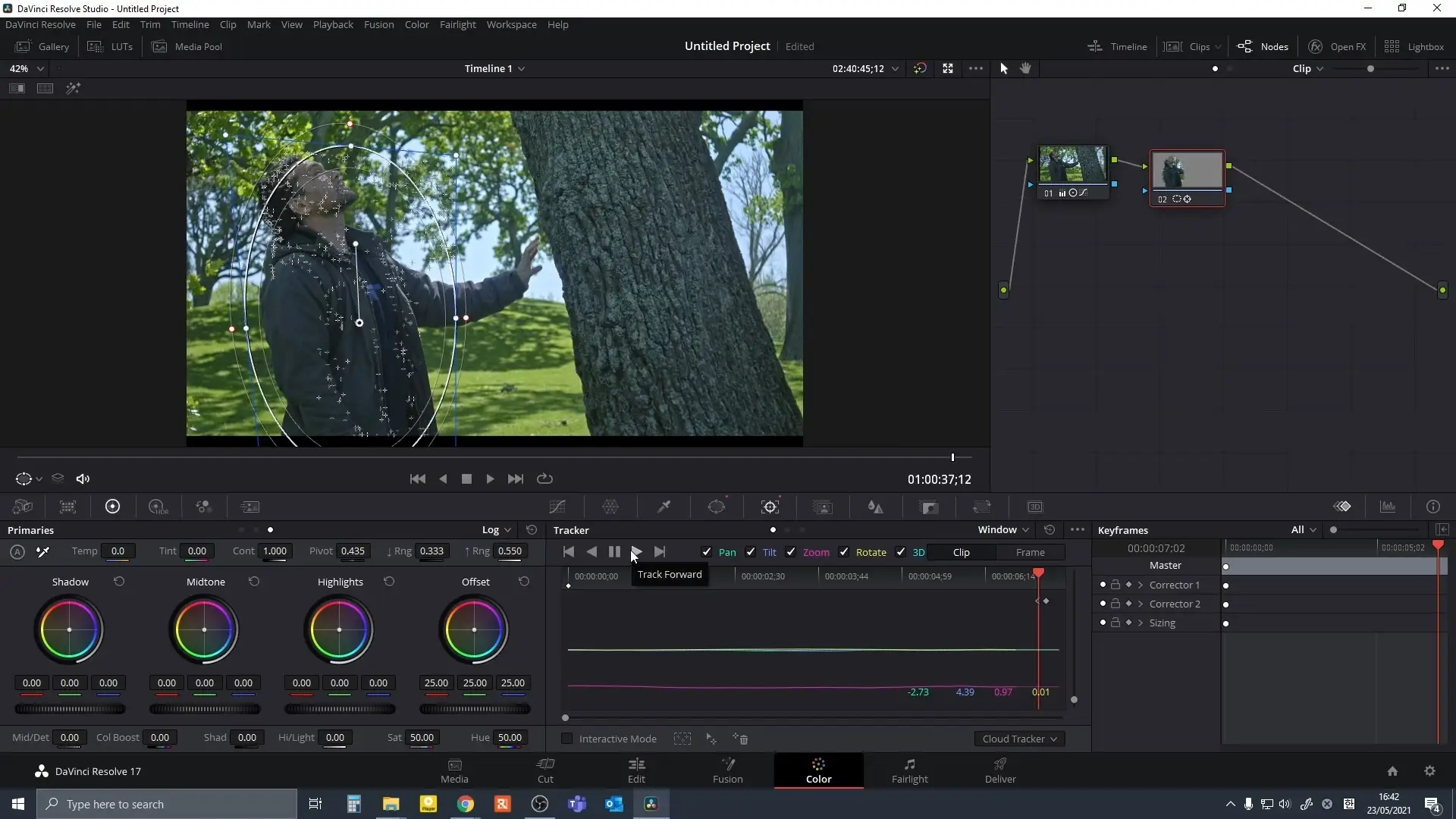Expand the Corrector 2 keyframe row
This screenshot has height=819, width=1456.
point(1140,604)
